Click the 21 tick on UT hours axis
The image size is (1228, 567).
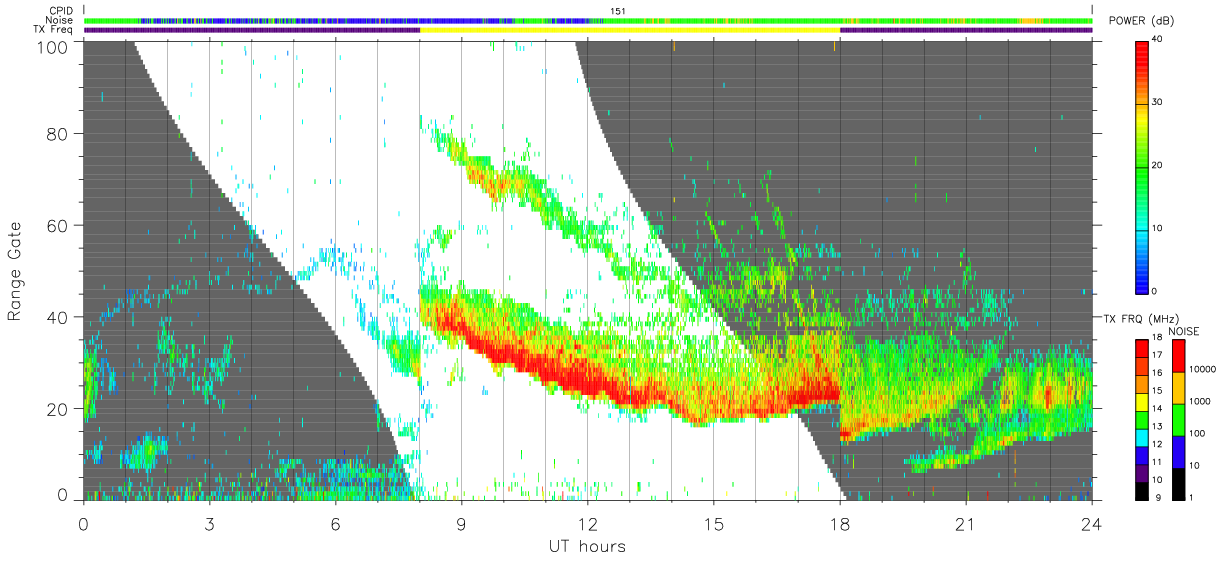pyautogui.click(x=965, y=523)
